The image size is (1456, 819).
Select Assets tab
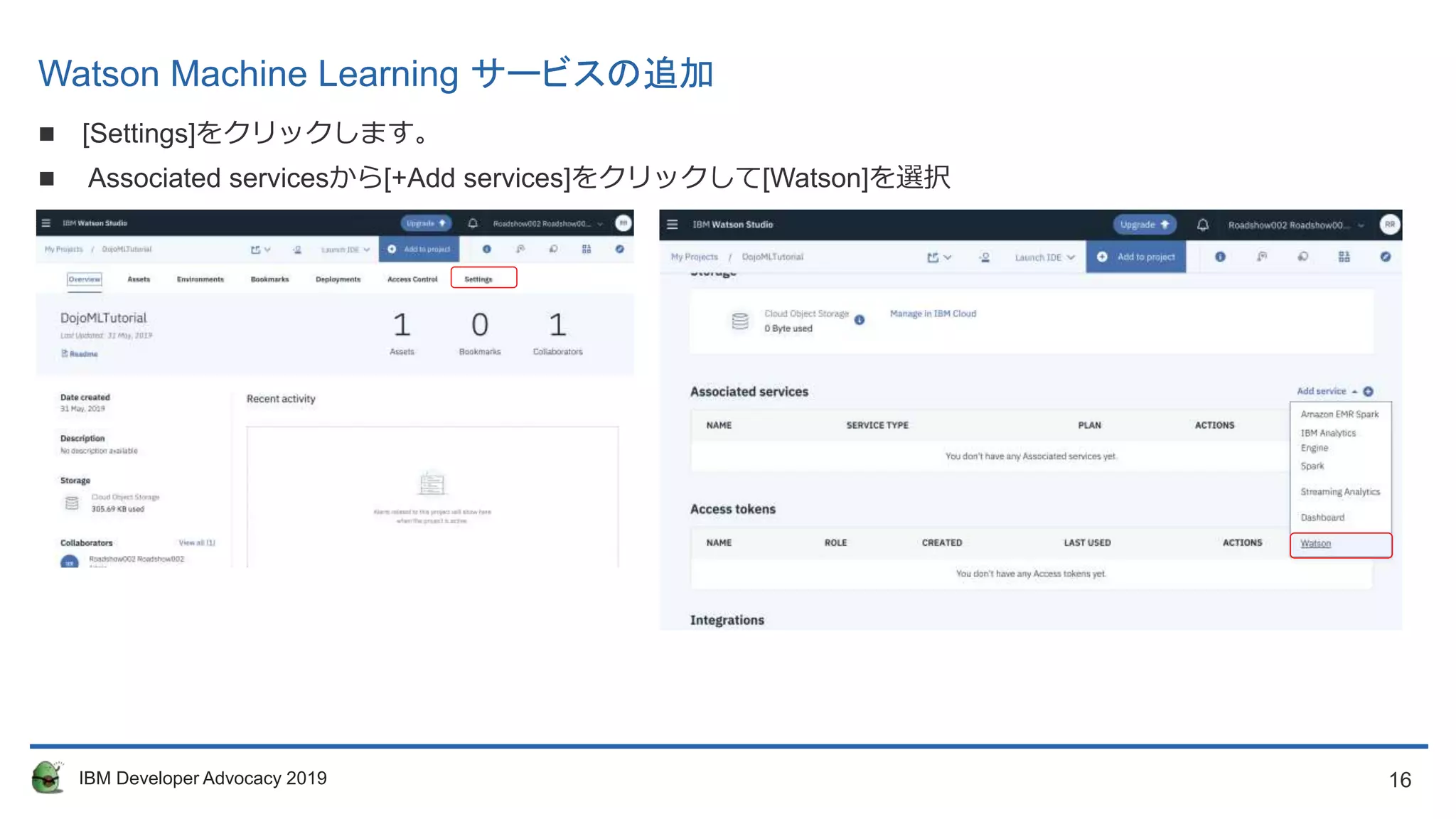(x=139, y=279)
